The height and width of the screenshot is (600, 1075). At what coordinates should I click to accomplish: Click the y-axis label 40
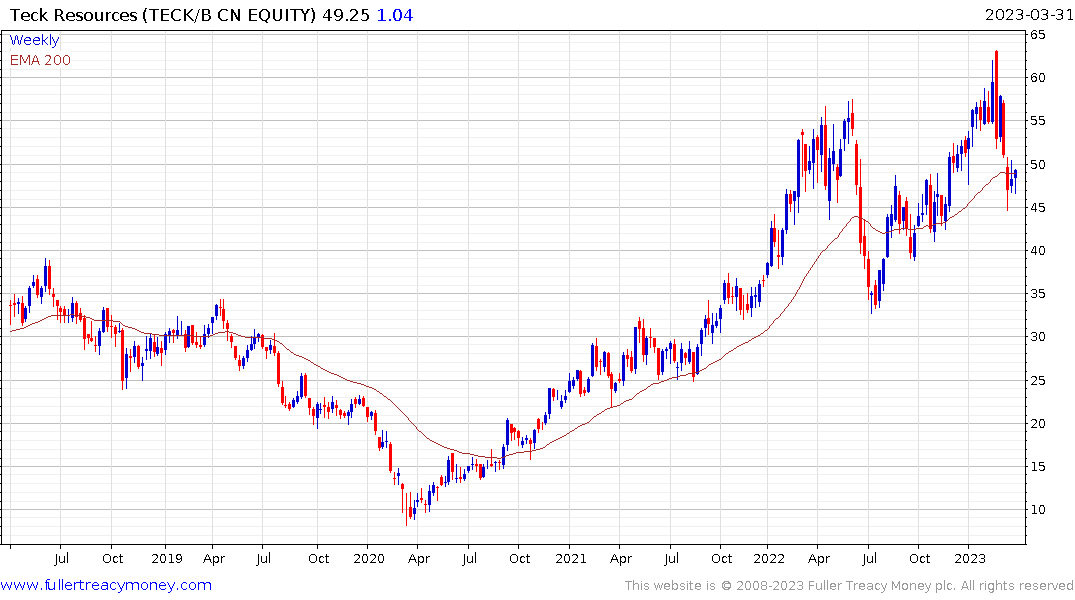click(1037, 251)
